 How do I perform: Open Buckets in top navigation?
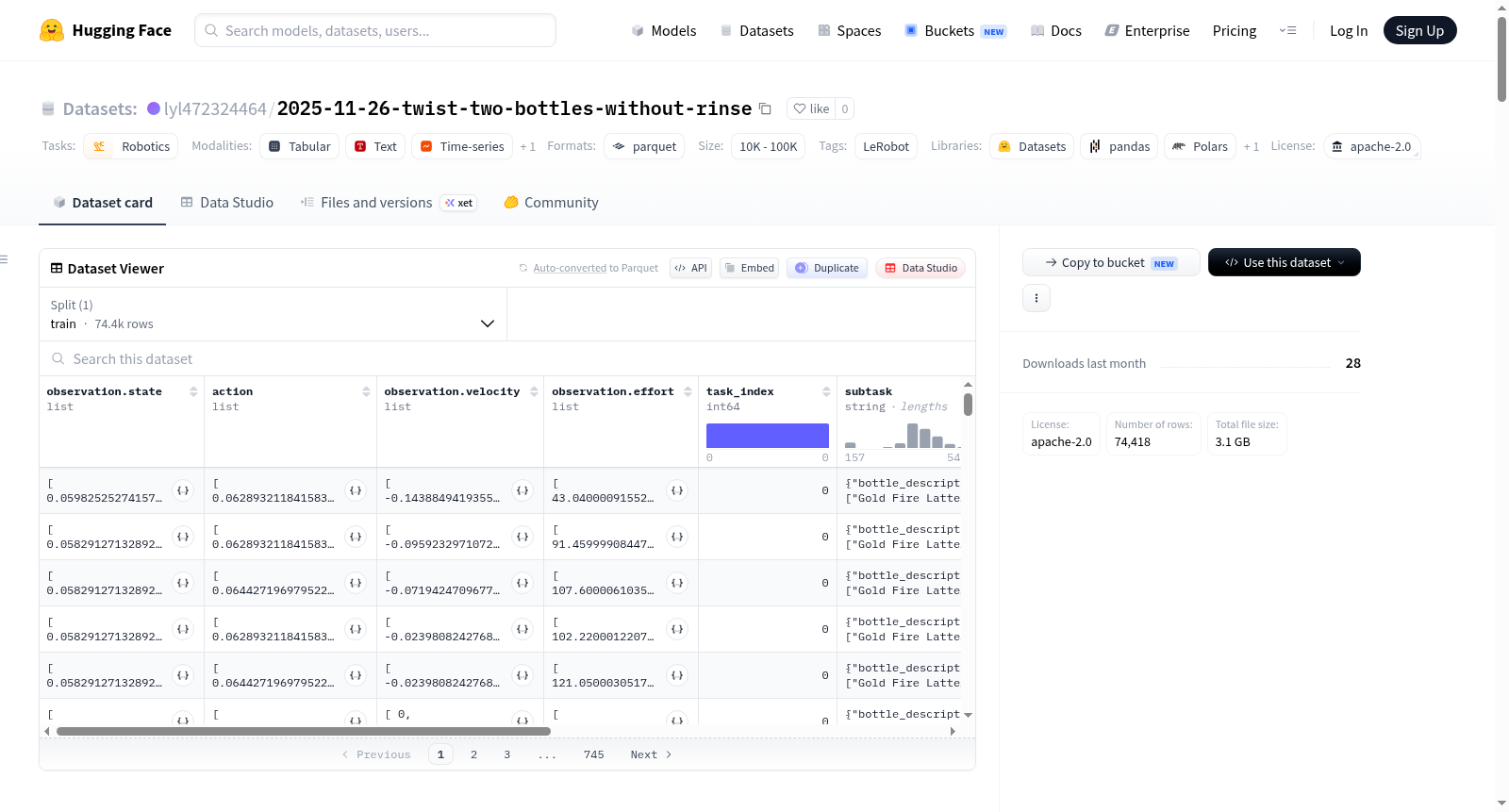pos(955,31)
